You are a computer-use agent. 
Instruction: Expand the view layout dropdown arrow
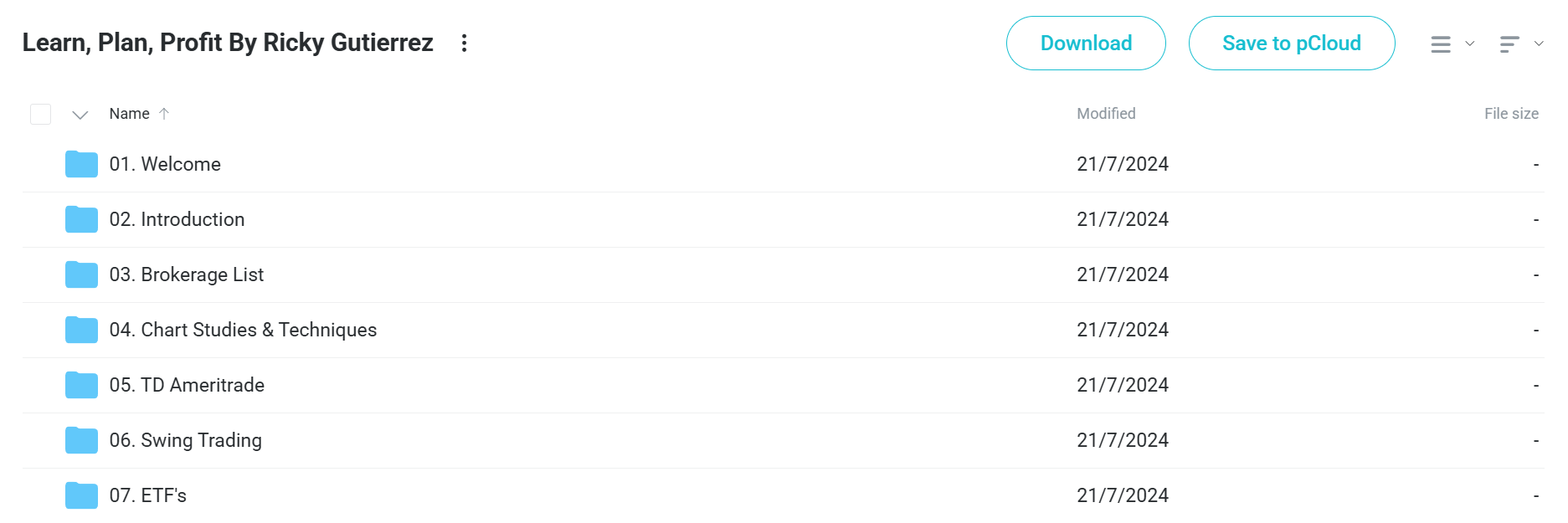click(x=1469, y=44)
